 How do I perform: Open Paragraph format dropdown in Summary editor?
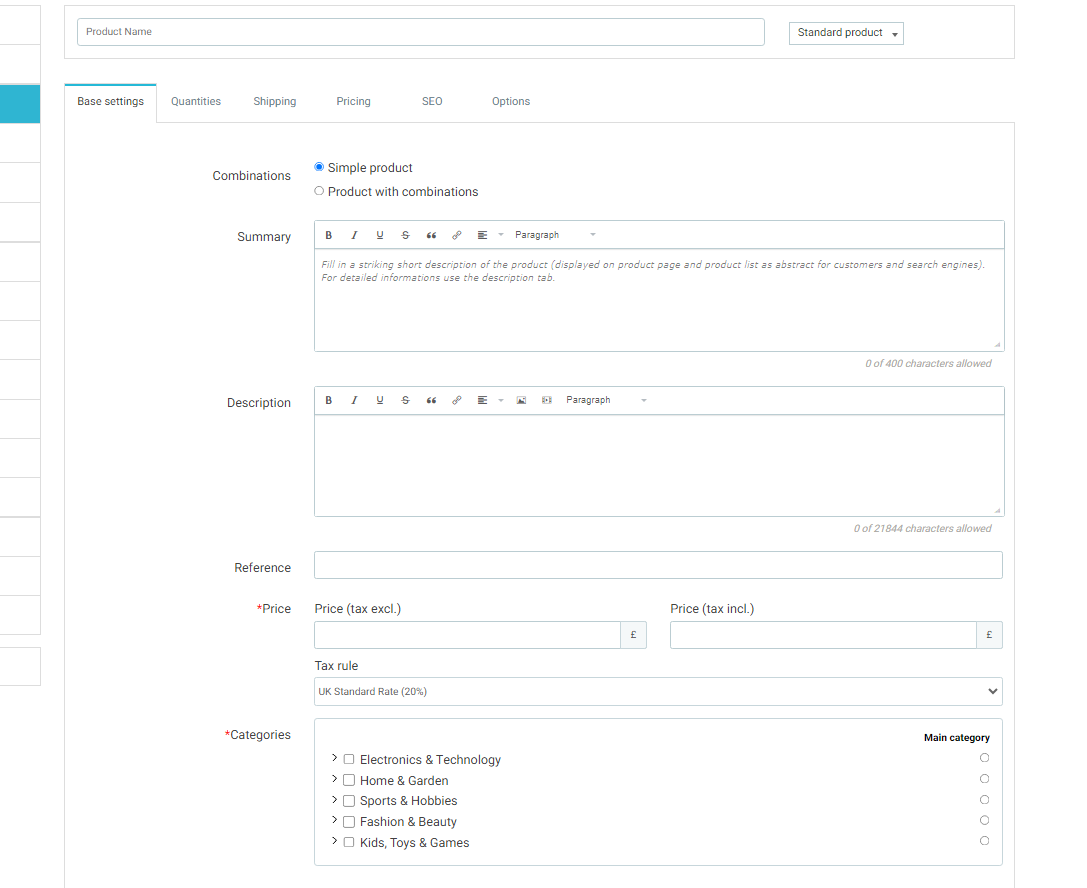[555, 235]
